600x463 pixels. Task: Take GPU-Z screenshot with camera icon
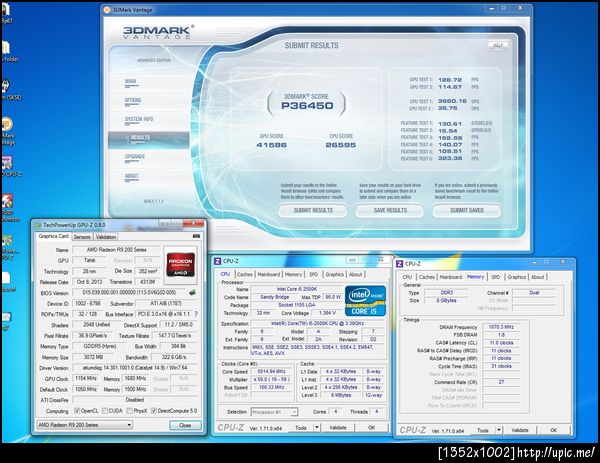[x=196, y=236]
